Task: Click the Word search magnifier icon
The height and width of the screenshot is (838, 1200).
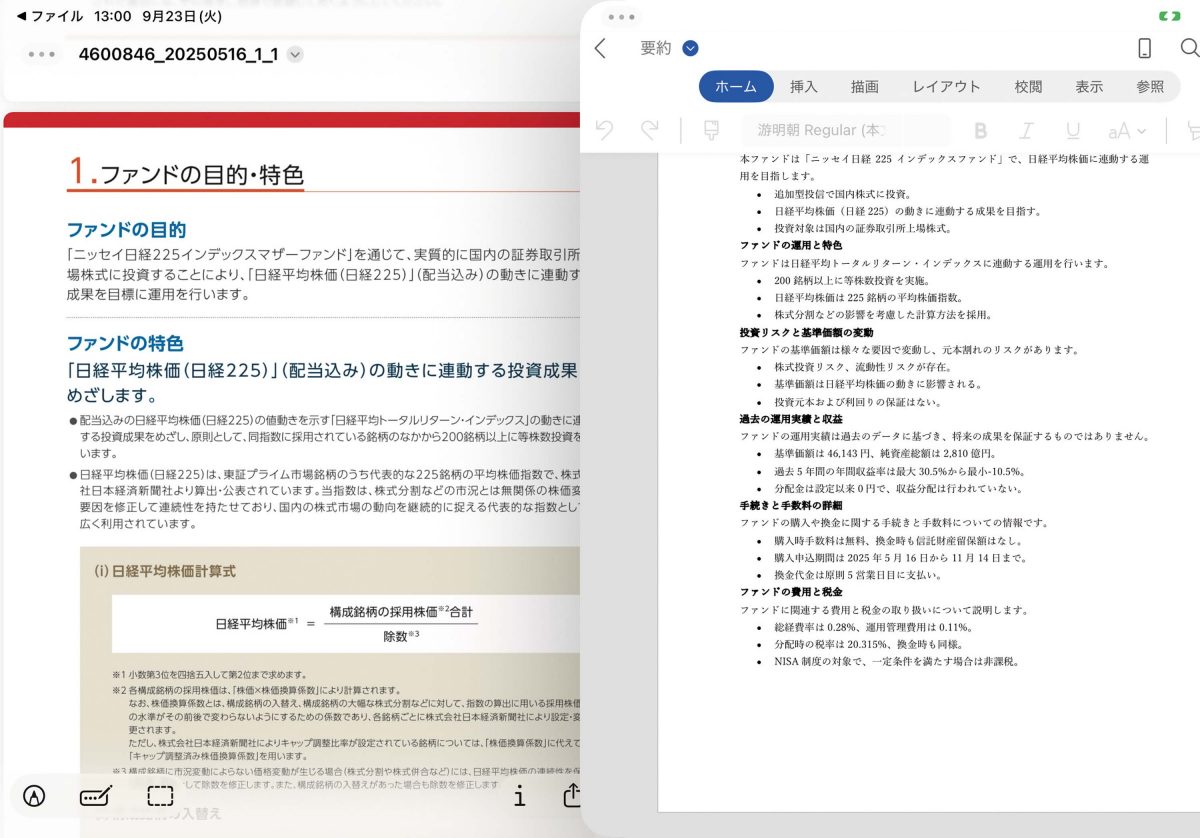Action: click(x=1188, y=48)
